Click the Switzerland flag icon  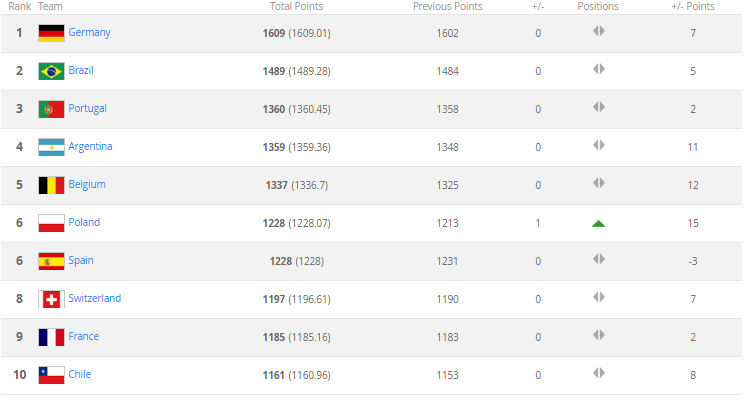[x=51, y=299]
